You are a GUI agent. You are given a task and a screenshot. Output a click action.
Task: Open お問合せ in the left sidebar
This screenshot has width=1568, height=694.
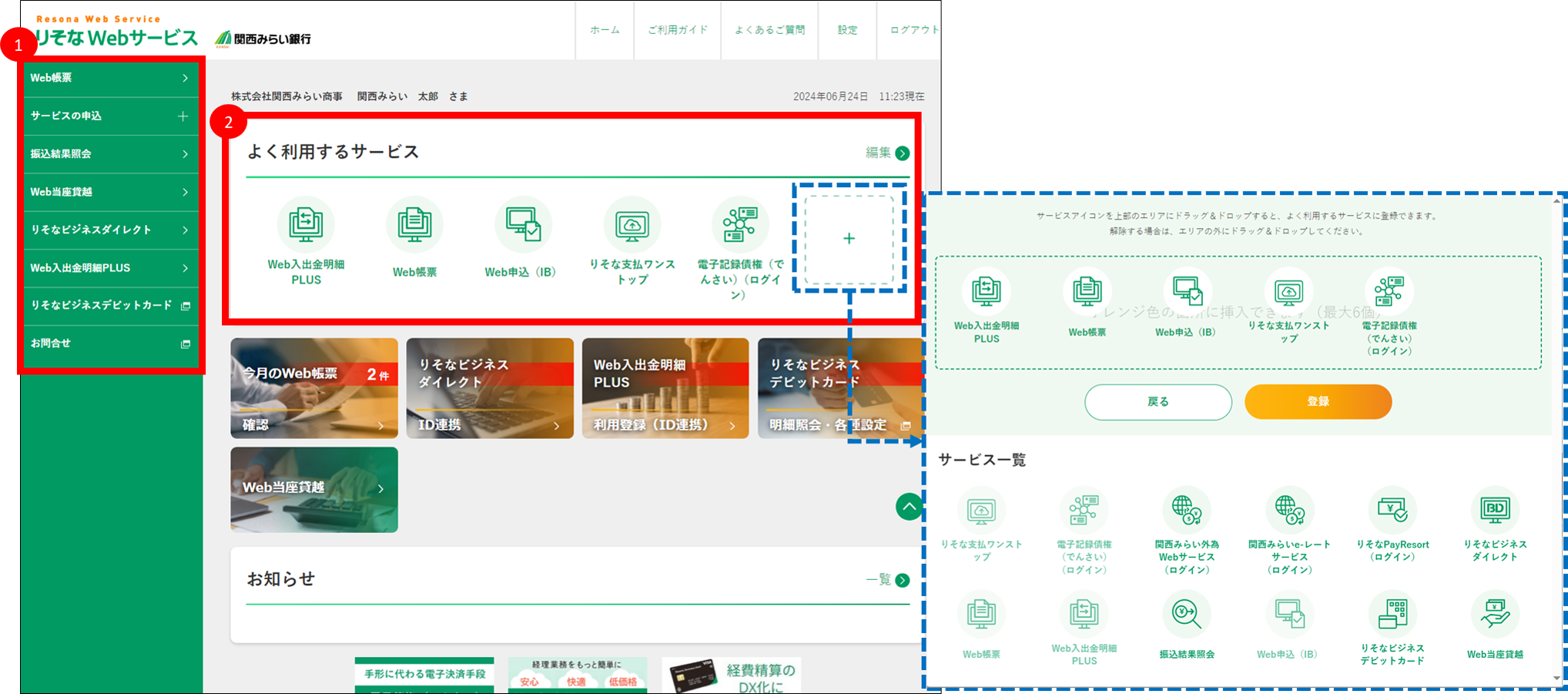click(x=111, y=344)
